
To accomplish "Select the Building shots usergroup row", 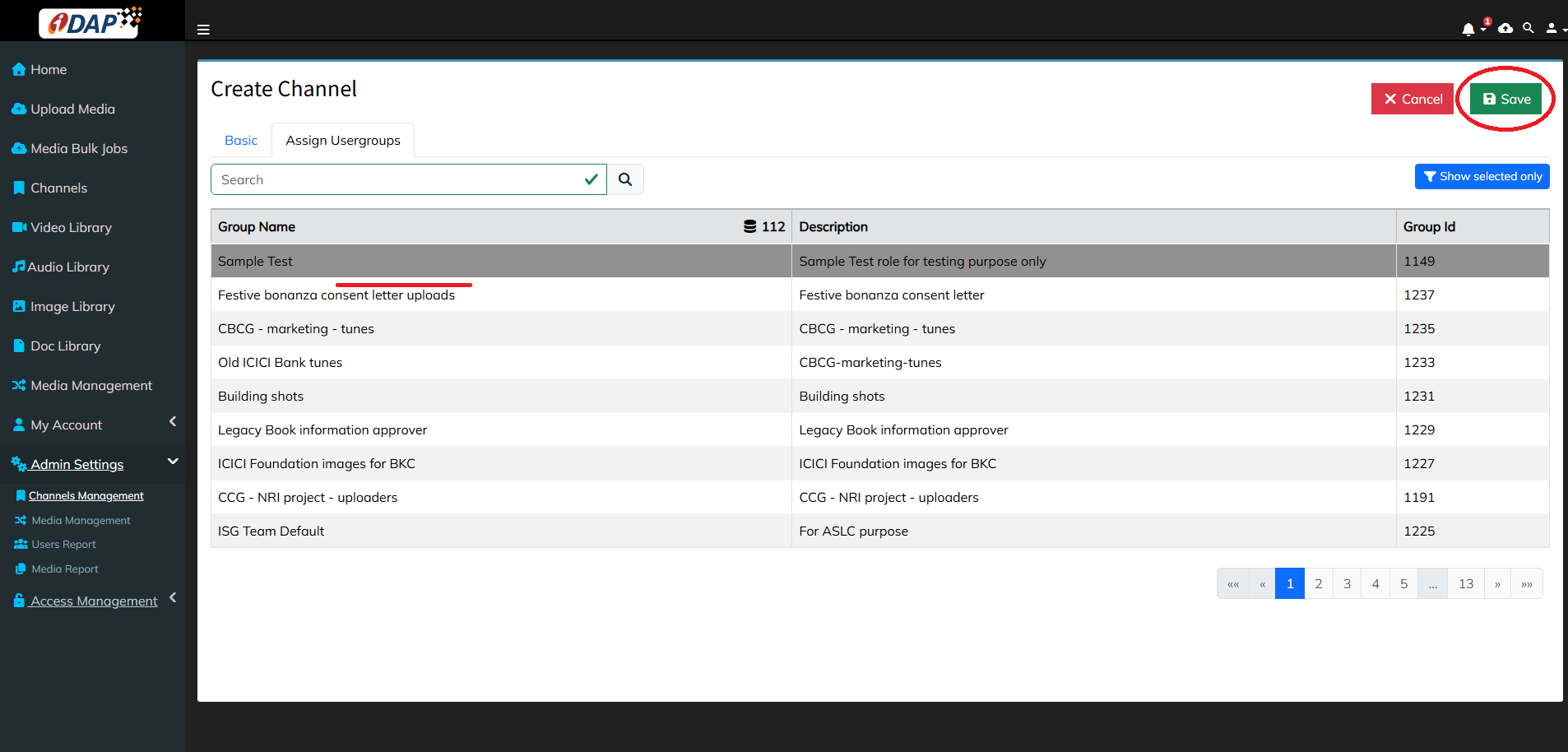I will (500, 397).
